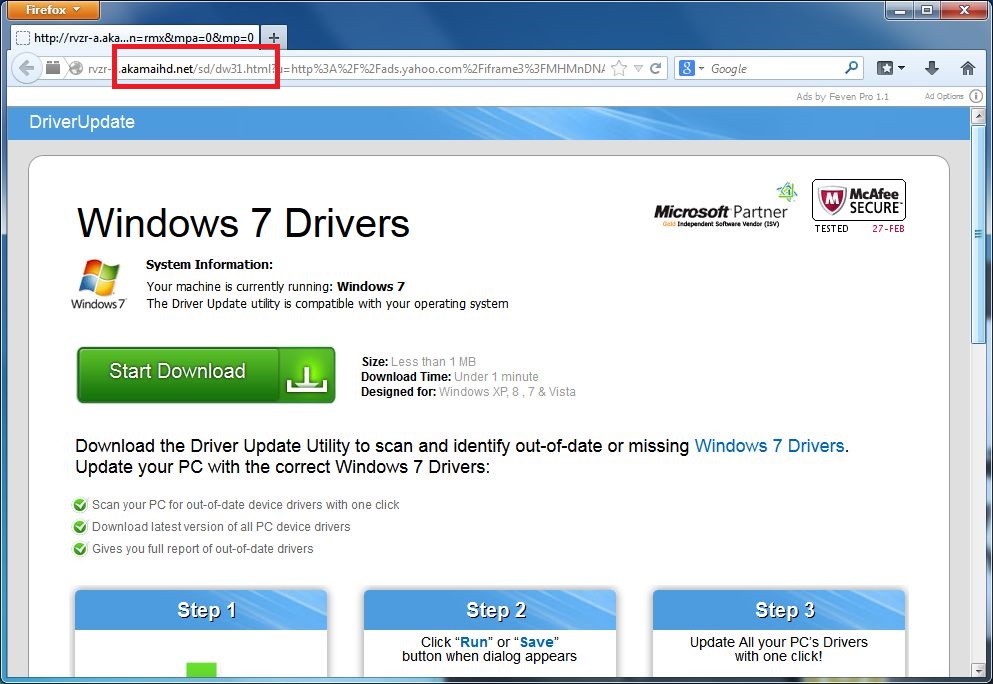Open the downloads arrow button
This screenshot has height=684, width=993.
click(932, 68)
